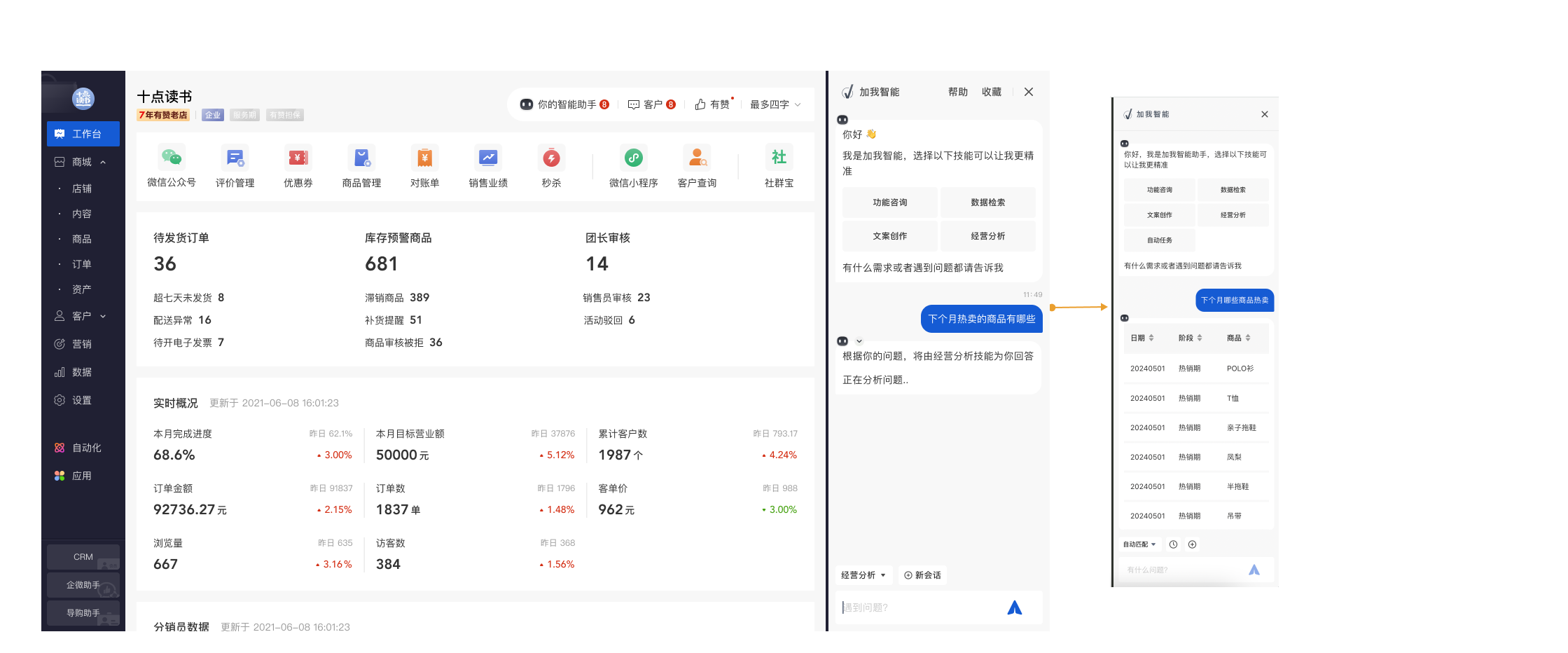Click the 商品管理 product management icon

tap(361, 158)
